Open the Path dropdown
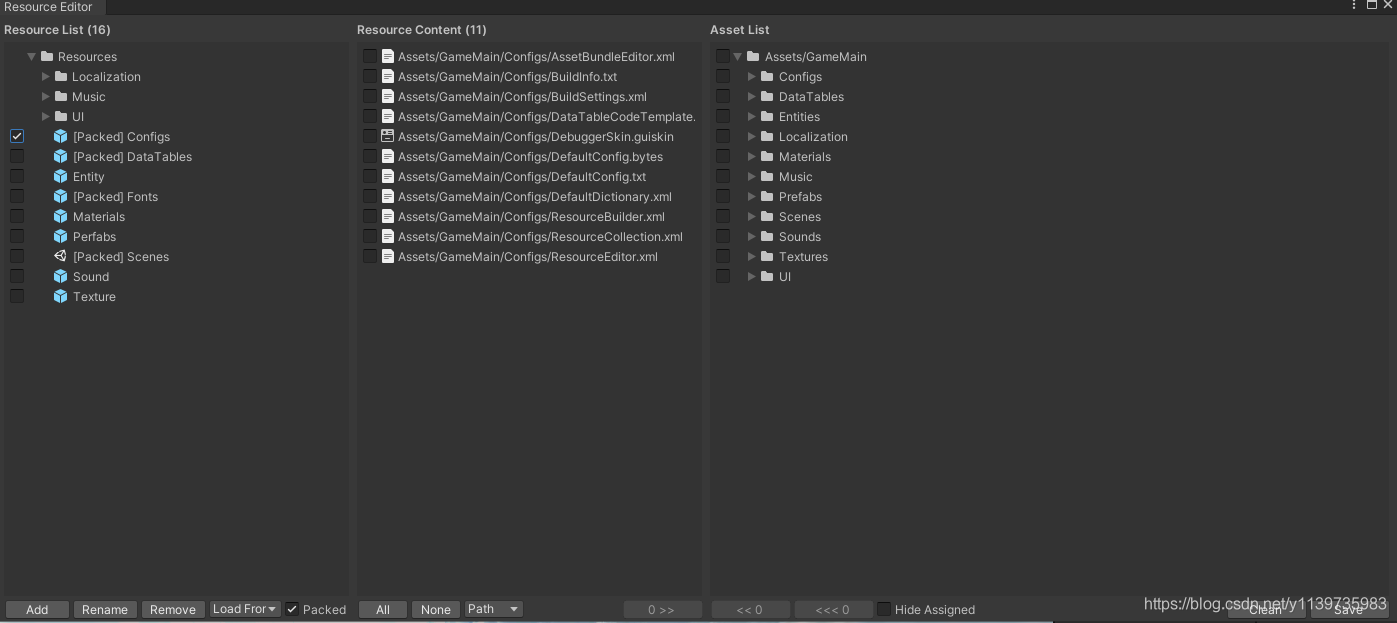The height and width of the screenshot is (623, 1397). click(x=493, y=609)
